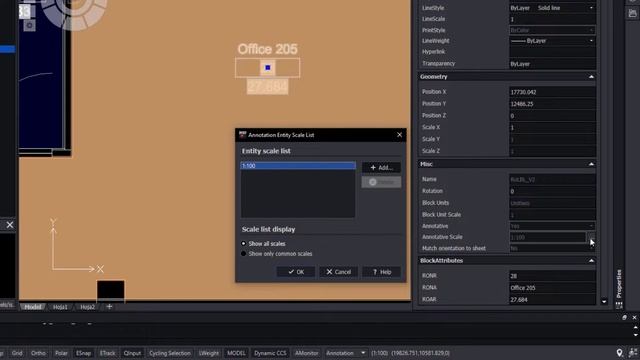Edit the Position Z value field
The height and width of the screenshot is (360, 640).
(552, 116)
